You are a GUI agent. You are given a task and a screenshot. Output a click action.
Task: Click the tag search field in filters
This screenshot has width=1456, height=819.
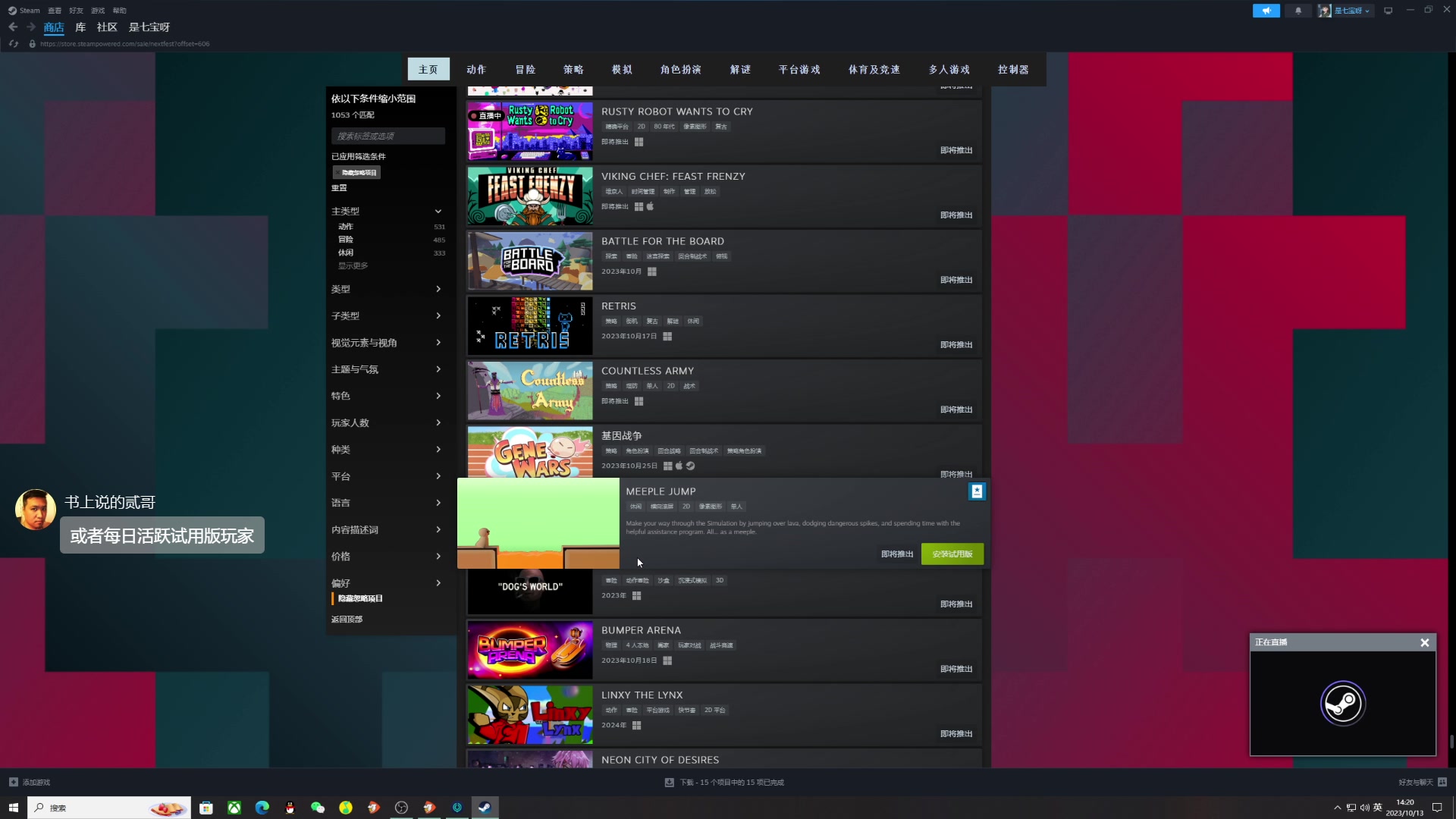point(388,136)
